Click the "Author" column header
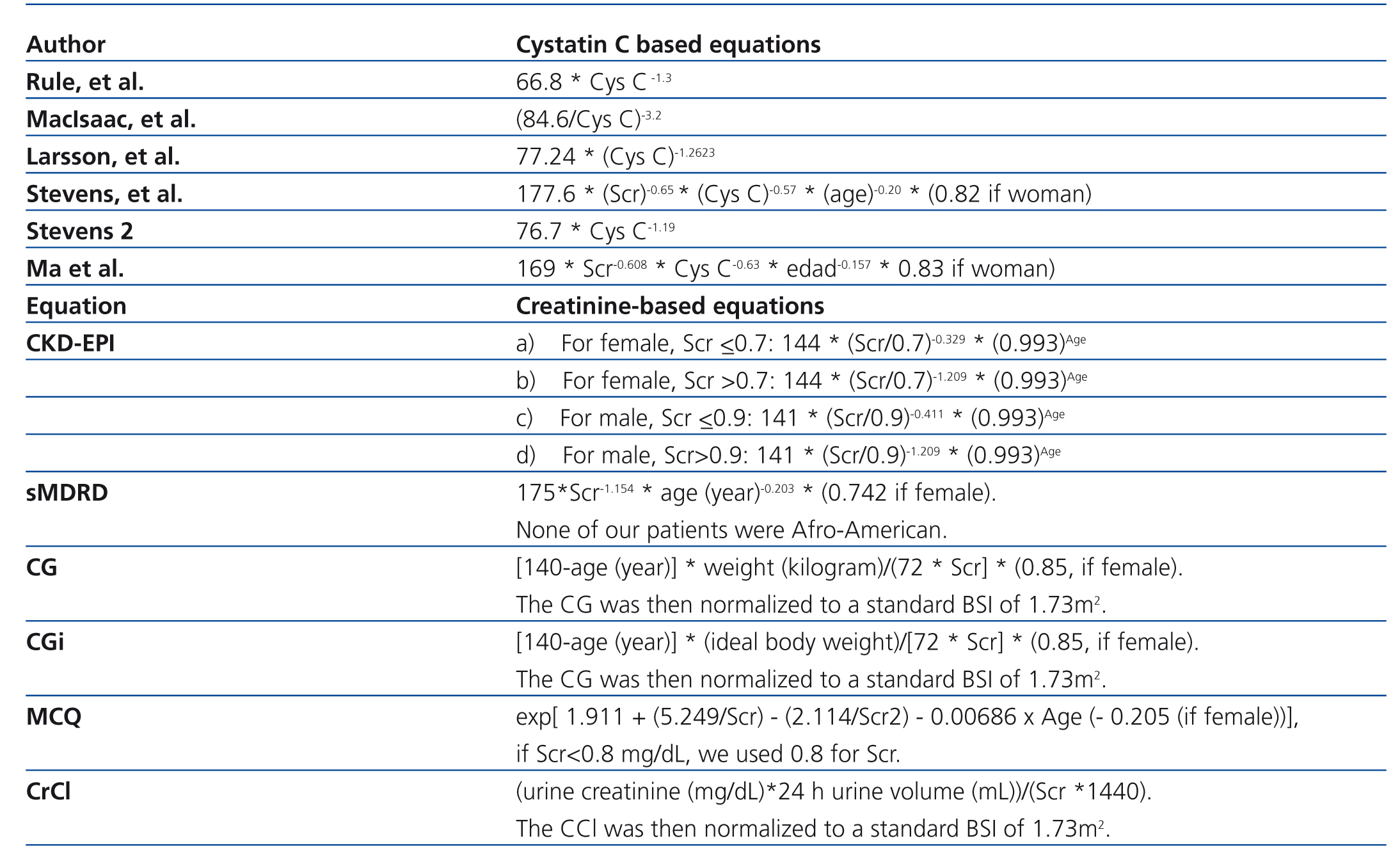This screenshot has width=1400, height=857. coord(66,45)
